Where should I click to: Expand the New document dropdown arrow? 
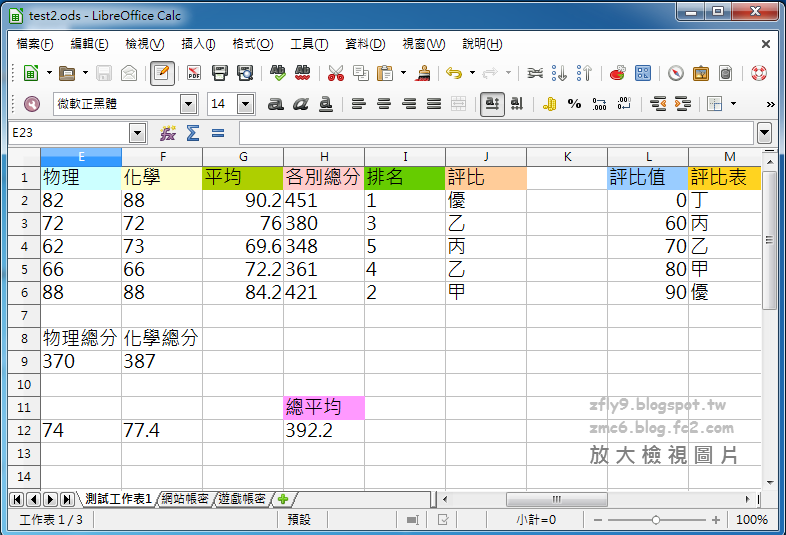[49, 73]
